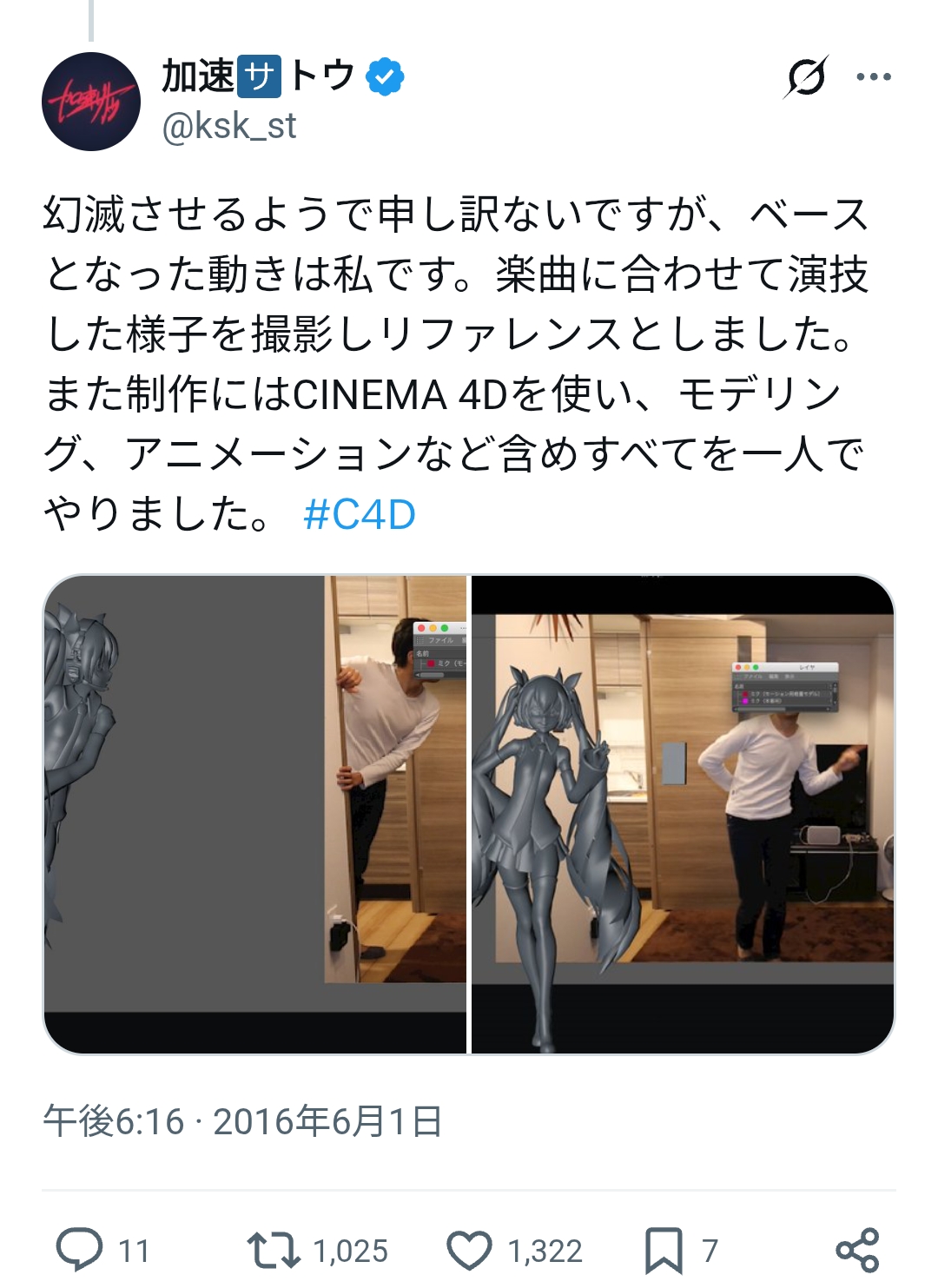938x1288 pixels.
Task: Click the tweet body text
Action: tap(457, 364)
